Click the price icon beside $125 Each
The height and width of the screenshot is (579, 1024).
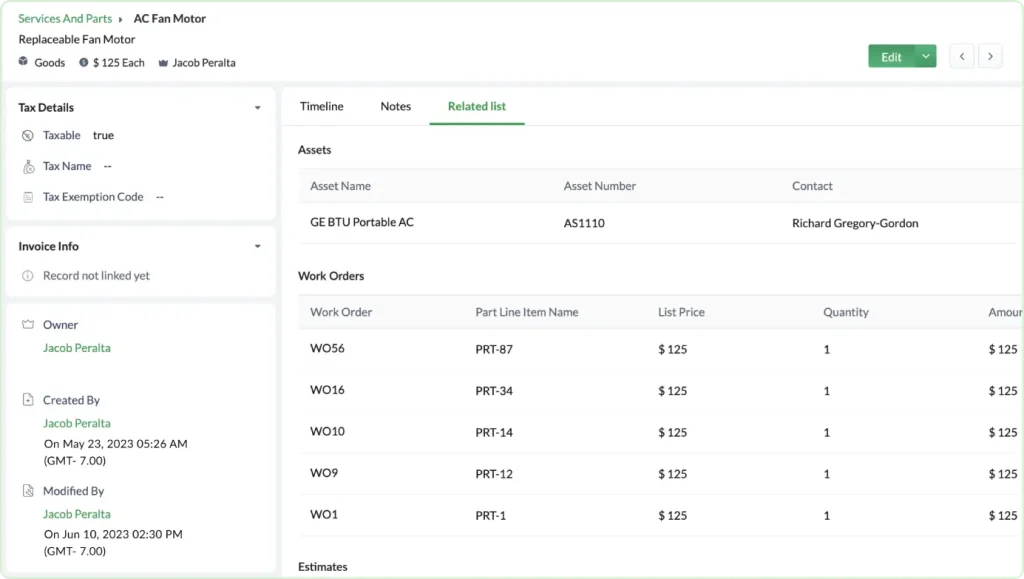pos(84,62)
